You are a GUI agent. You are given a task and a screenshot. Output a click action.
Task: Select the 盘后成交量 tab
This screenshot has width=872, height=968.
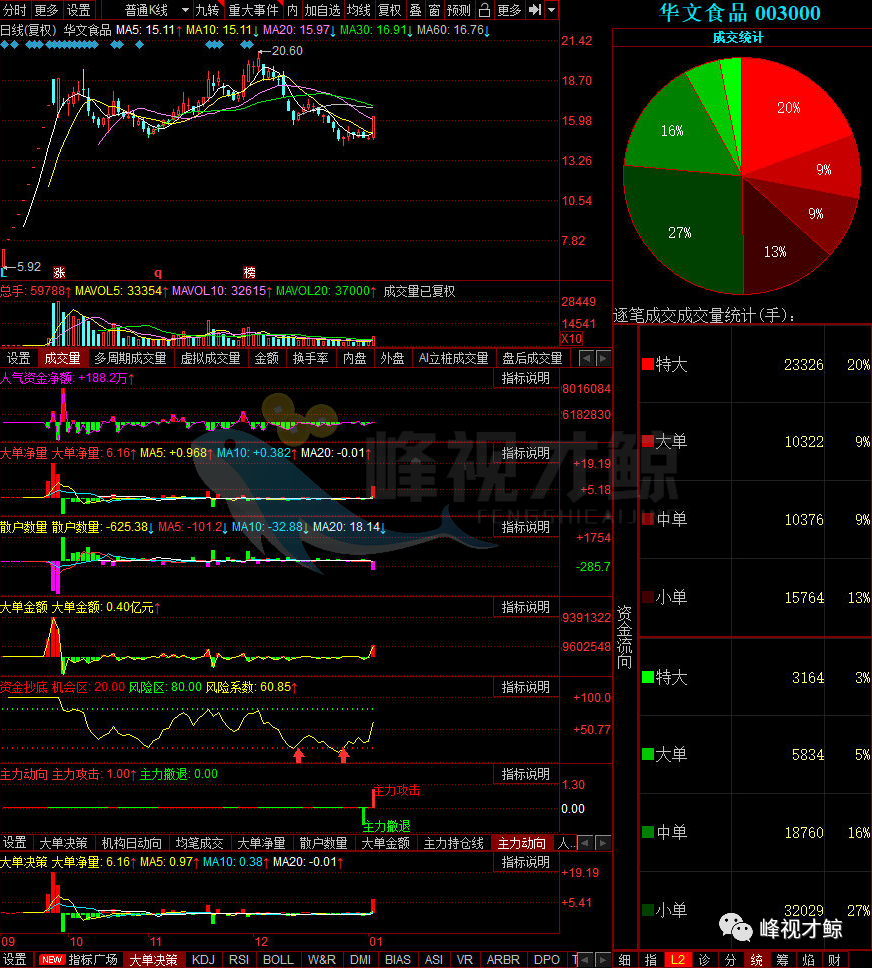point(532,358)
